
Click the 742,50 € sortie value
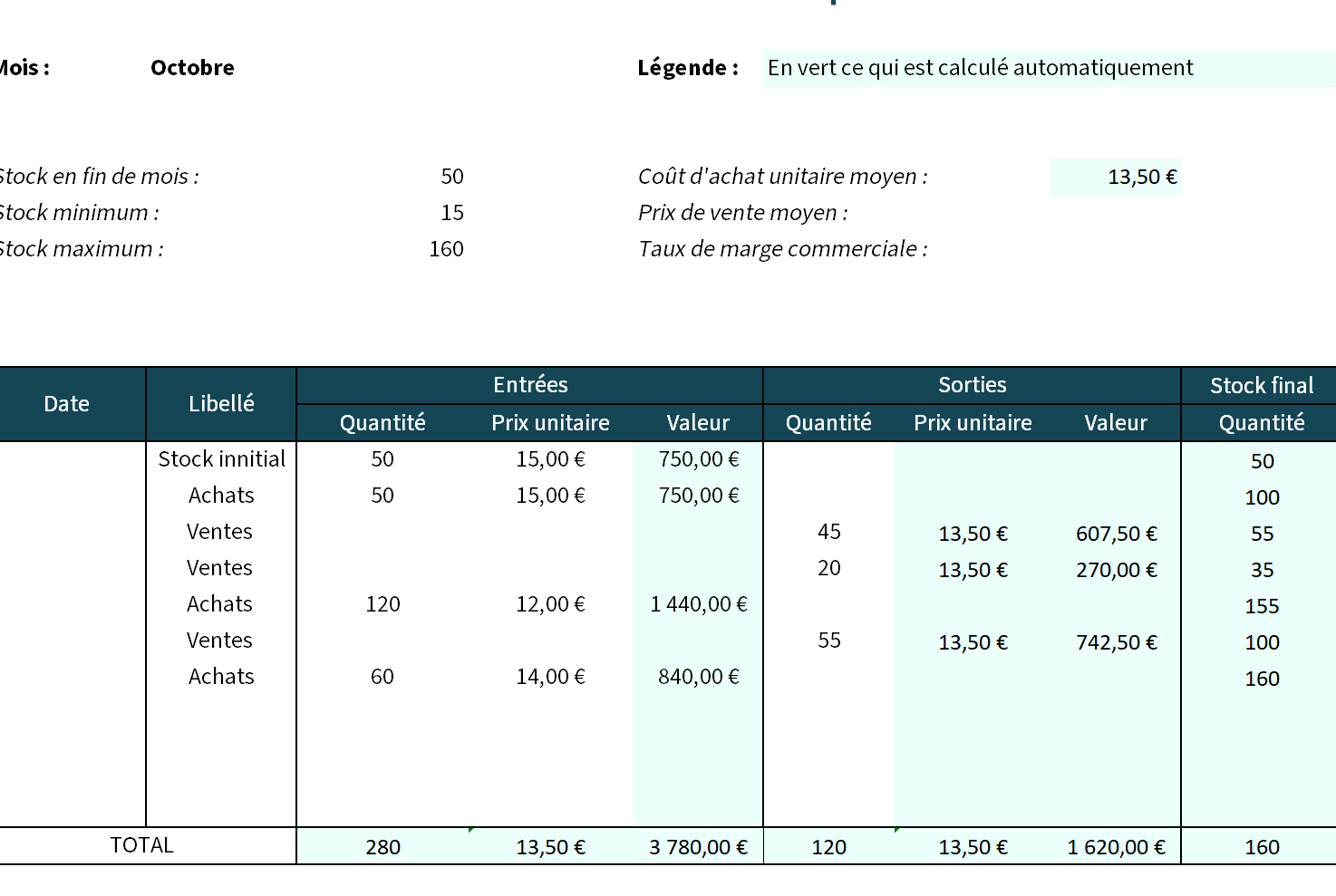[x=1116, y=642]
